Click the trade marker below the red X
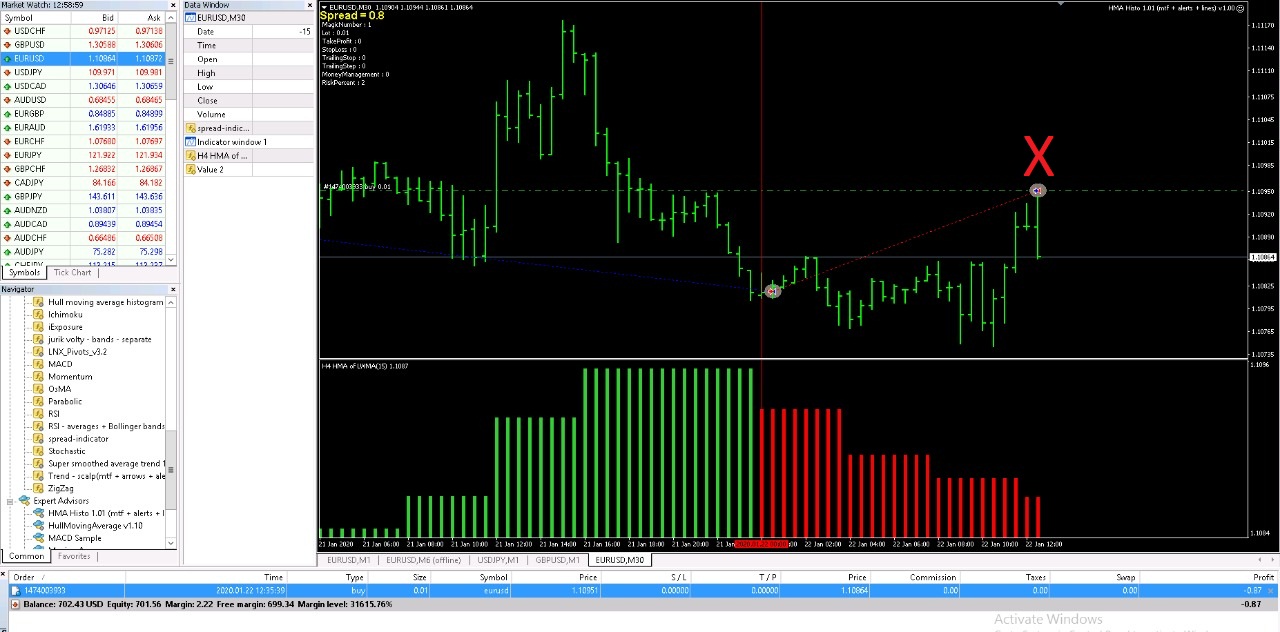Image resolution: width=1280 pixels, height=632 pixels. (x=1038, y=190)
